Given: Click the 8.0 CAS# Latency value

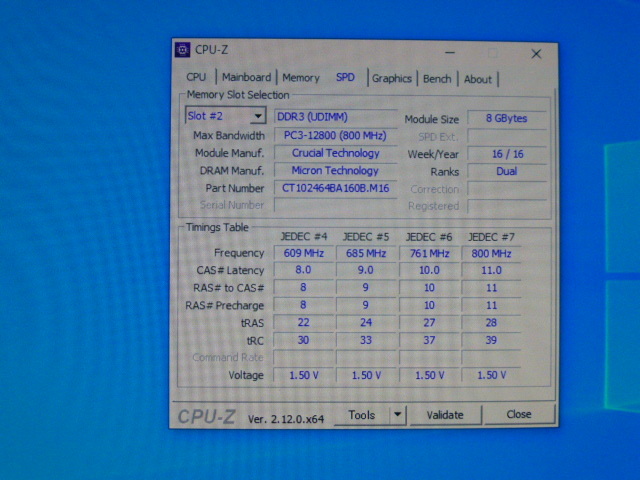Looking at the screenshot, I should [x=303, y=270].
